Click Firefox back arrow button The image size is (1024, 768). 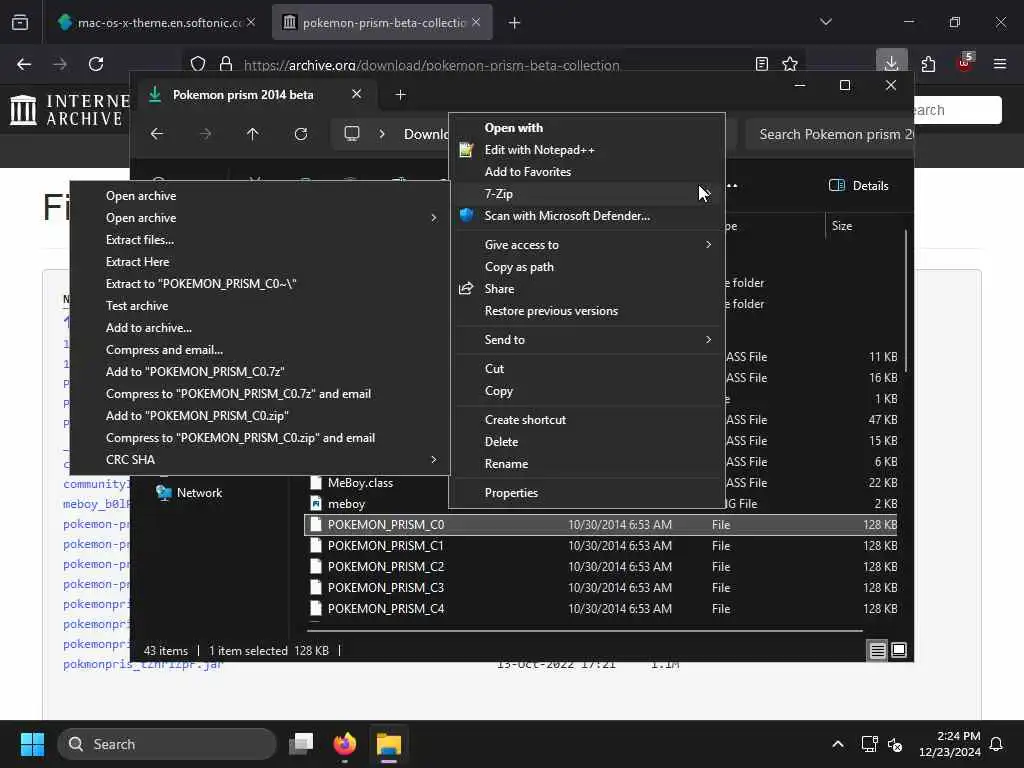(x=24, y=64)
